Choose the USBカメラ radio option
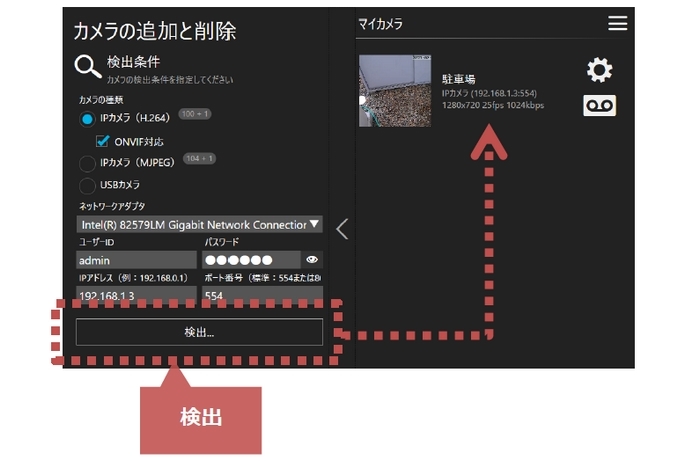Viewport: 700px width, 461px height. pyautogui.click(x=87, y=185)
